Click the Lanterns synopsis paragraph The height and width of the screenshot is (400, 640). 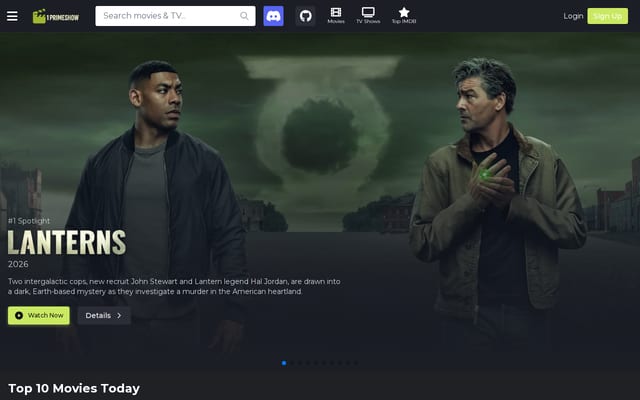[174, 287]
